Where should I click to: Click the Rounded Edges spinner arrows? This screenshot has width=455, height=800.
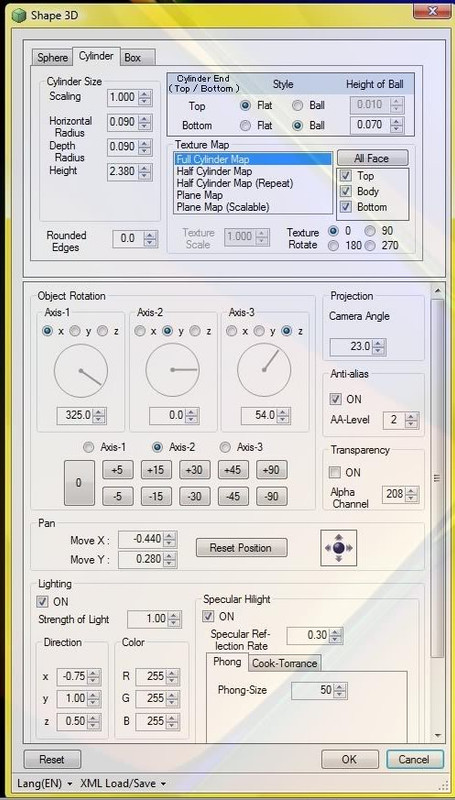[x=150, y=239]
